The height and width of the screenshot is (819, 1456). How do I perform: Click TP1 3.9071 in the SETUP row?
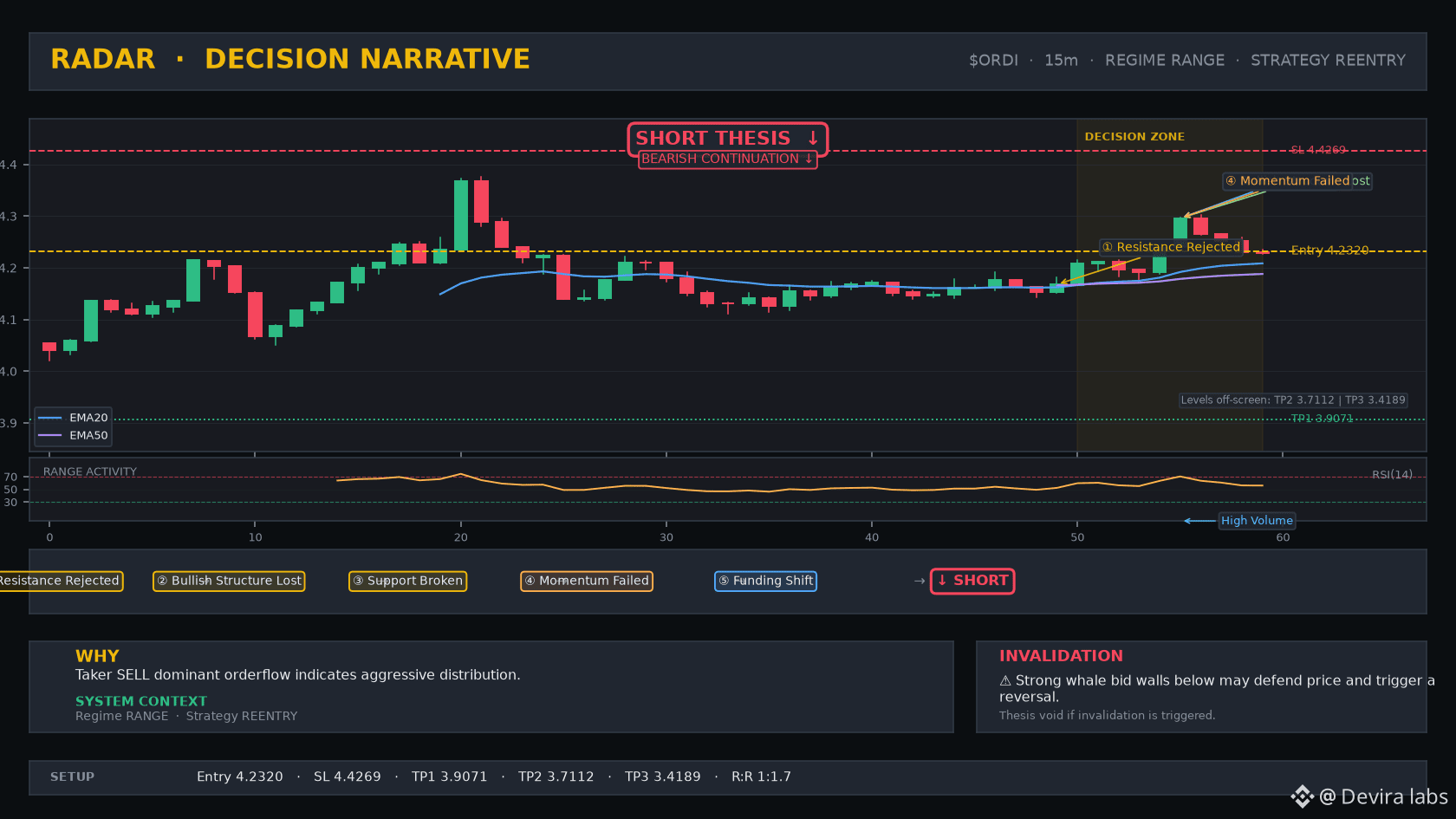click(450, 777)
